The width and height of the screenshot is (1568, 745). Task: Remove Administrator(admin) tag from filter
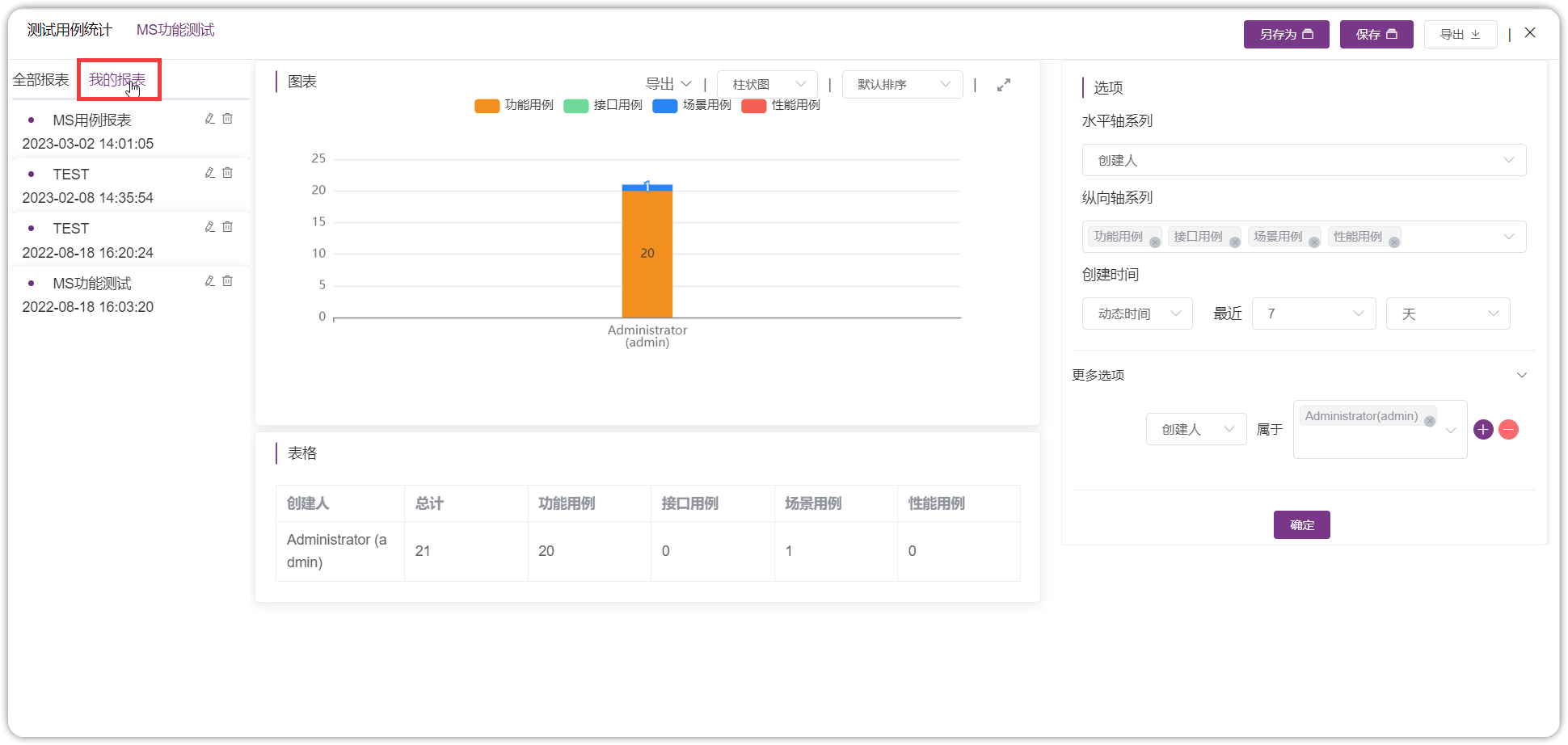pos(1430,421)
